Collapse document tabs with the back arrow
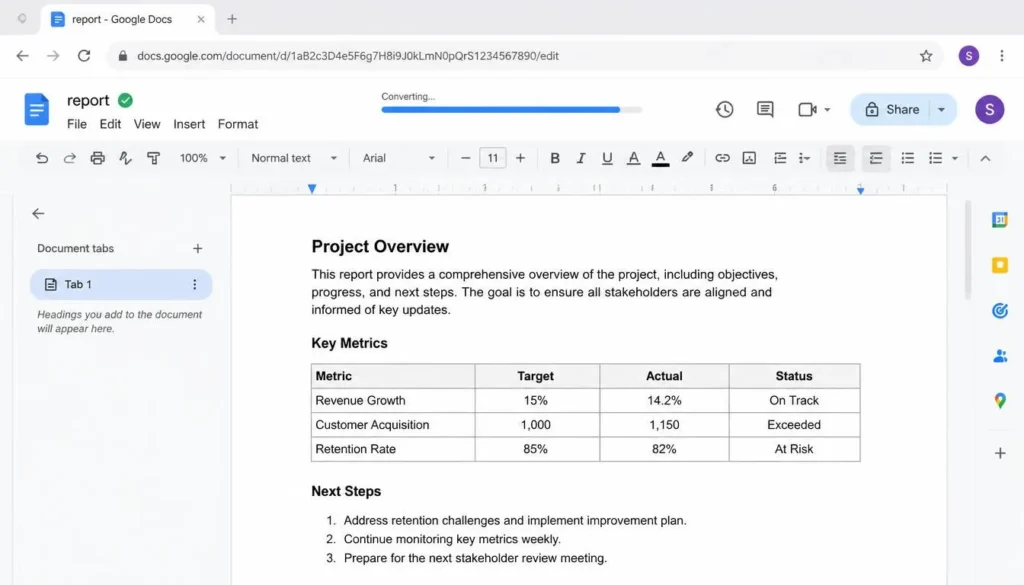The height and width of the screenshot is (585, 1024). 39,213
